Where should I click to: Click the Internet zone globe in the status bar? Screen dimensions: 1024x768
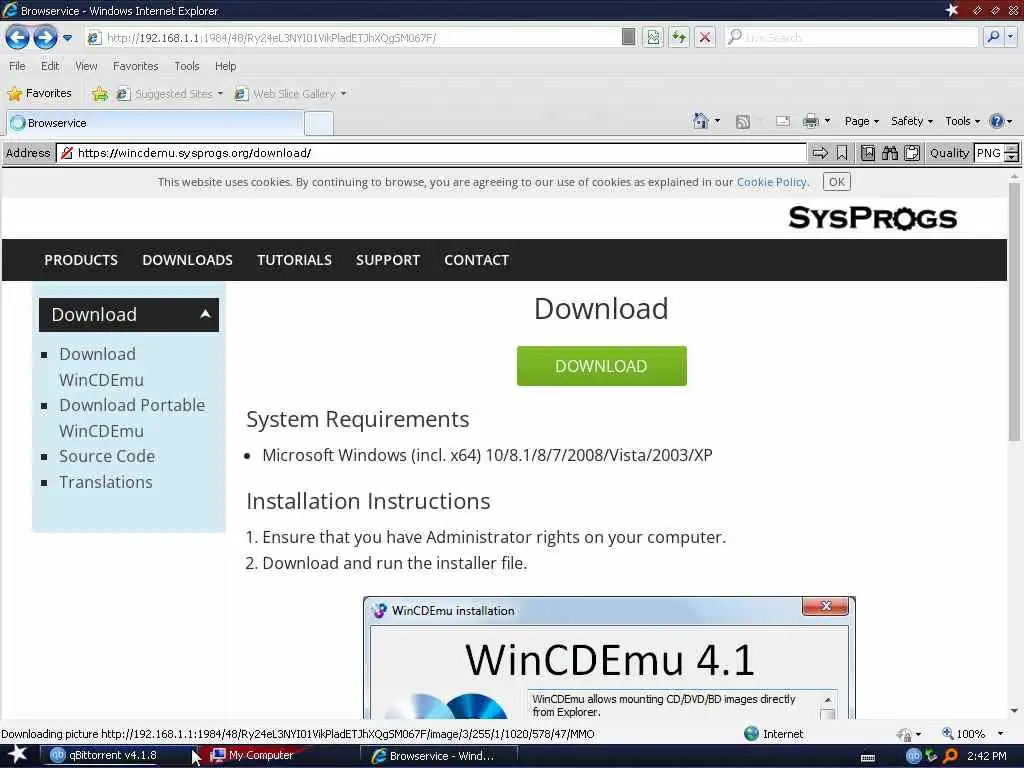pos(752,733)
